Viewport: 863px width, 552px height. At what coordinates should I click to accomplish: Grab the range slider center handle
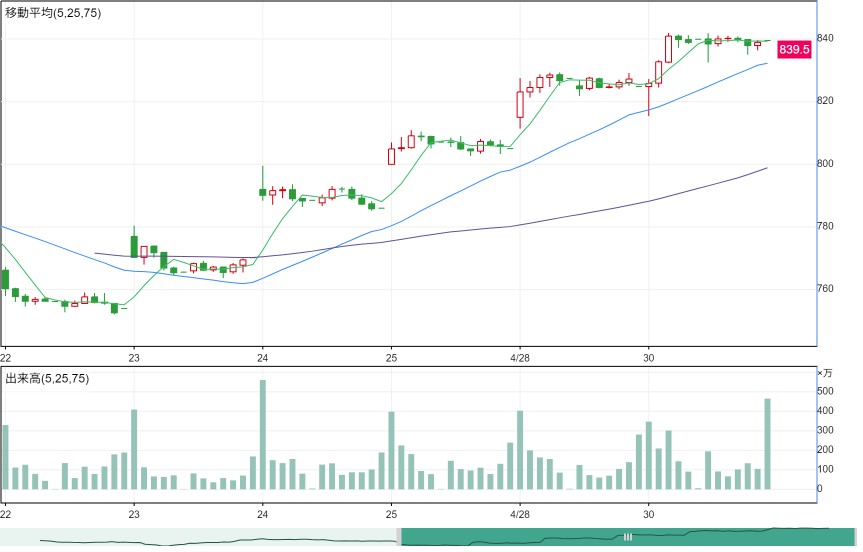(627, 537)
